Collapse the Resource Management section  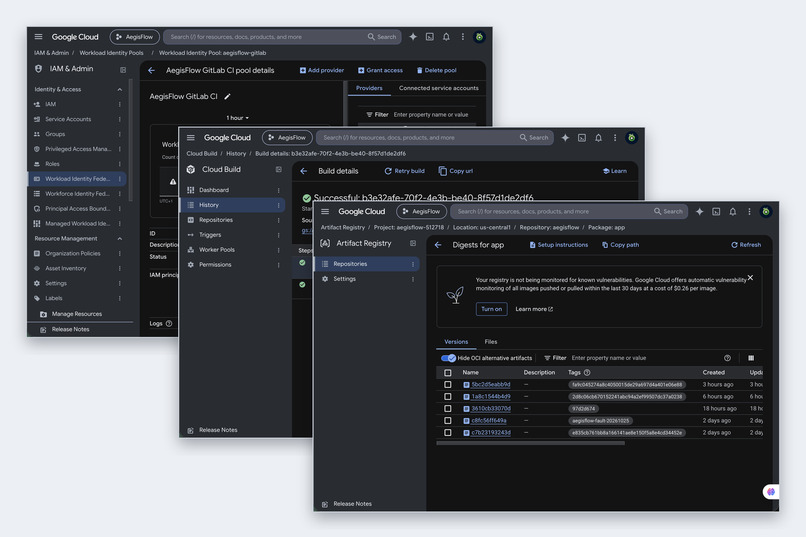click(120, 238)
